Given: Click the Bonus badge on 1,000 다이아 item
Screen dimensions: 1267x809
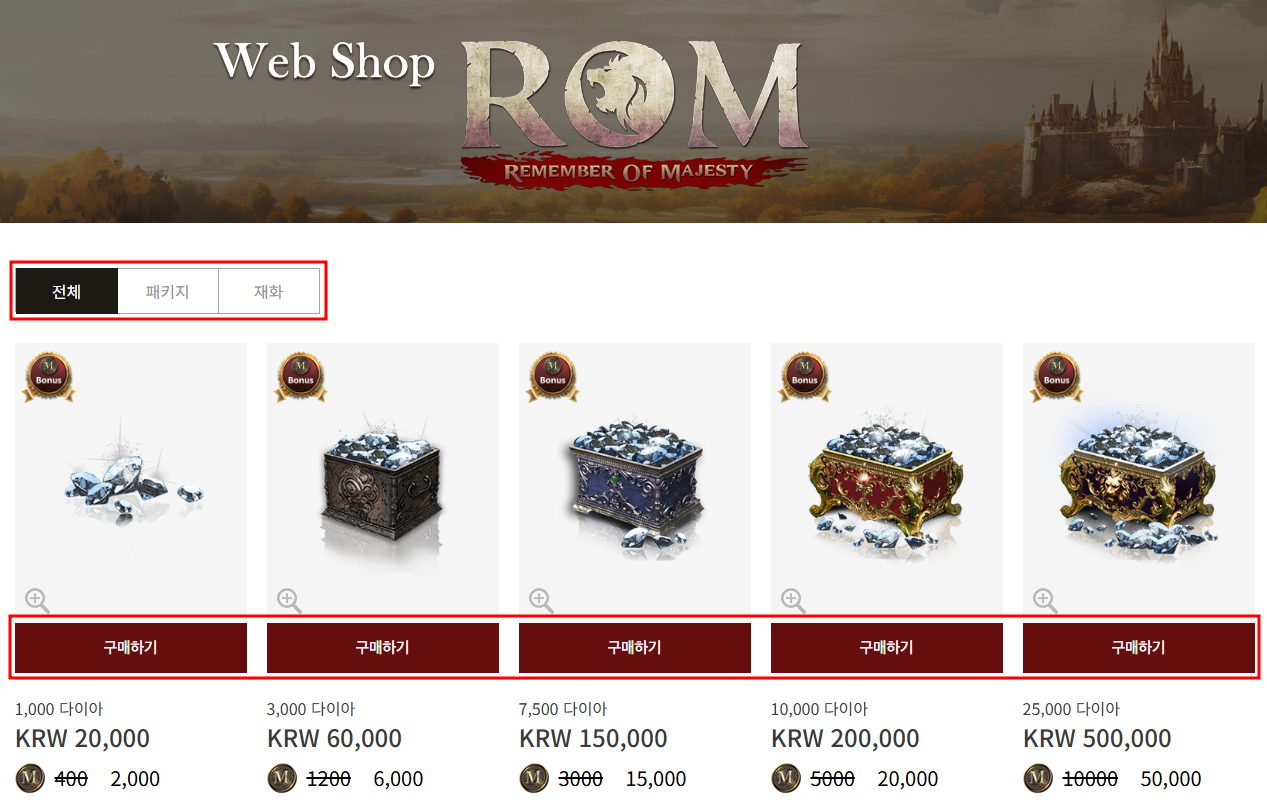Looking at the screenshot, I should 49,377.
